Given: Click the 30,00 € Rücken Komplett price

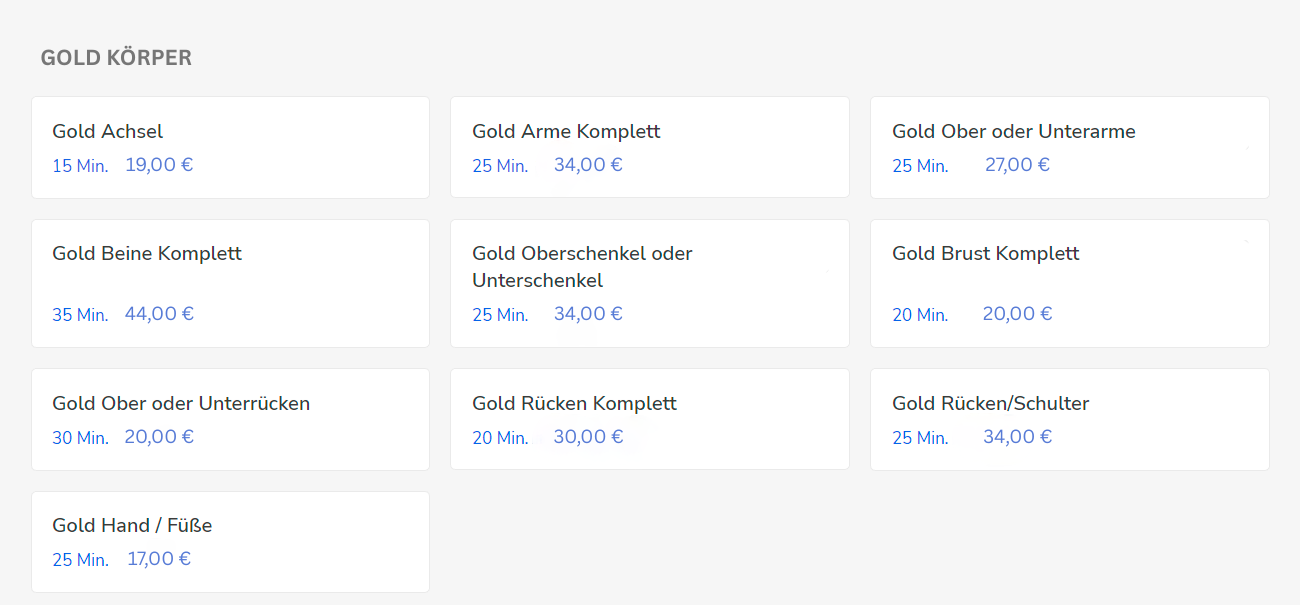Looking at the screenshot, I should point(588,437).
